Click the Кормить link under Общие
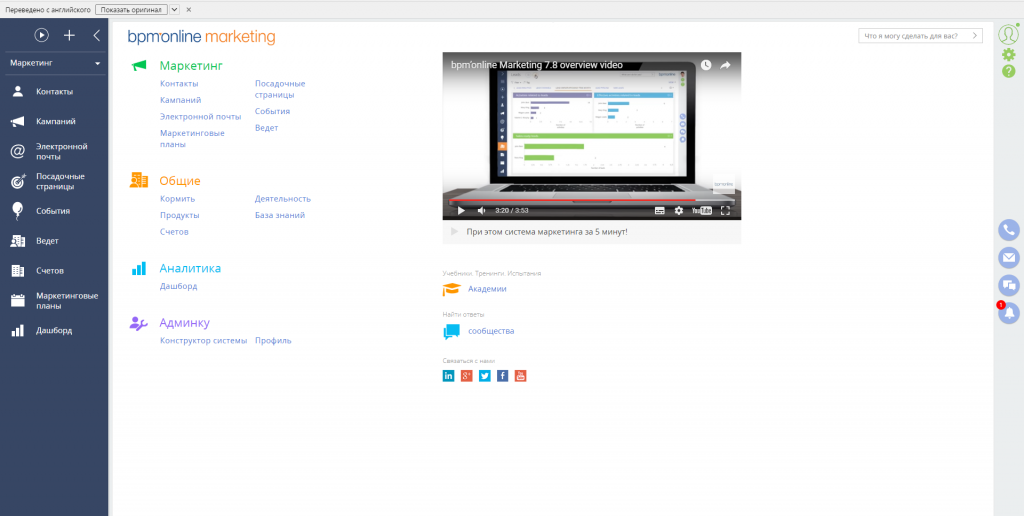1024x516 pixels. (x=178, y=199)
